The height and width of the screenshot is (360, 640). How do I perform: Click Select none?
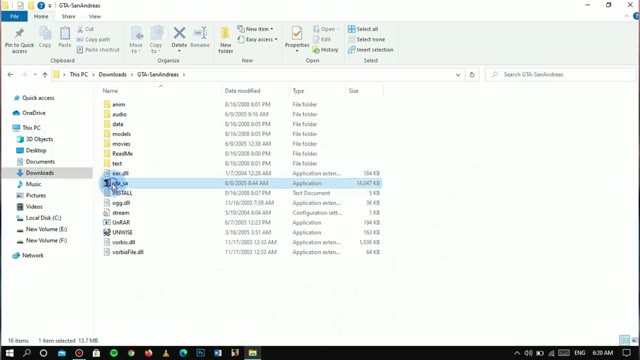click(x=366, y=39)
